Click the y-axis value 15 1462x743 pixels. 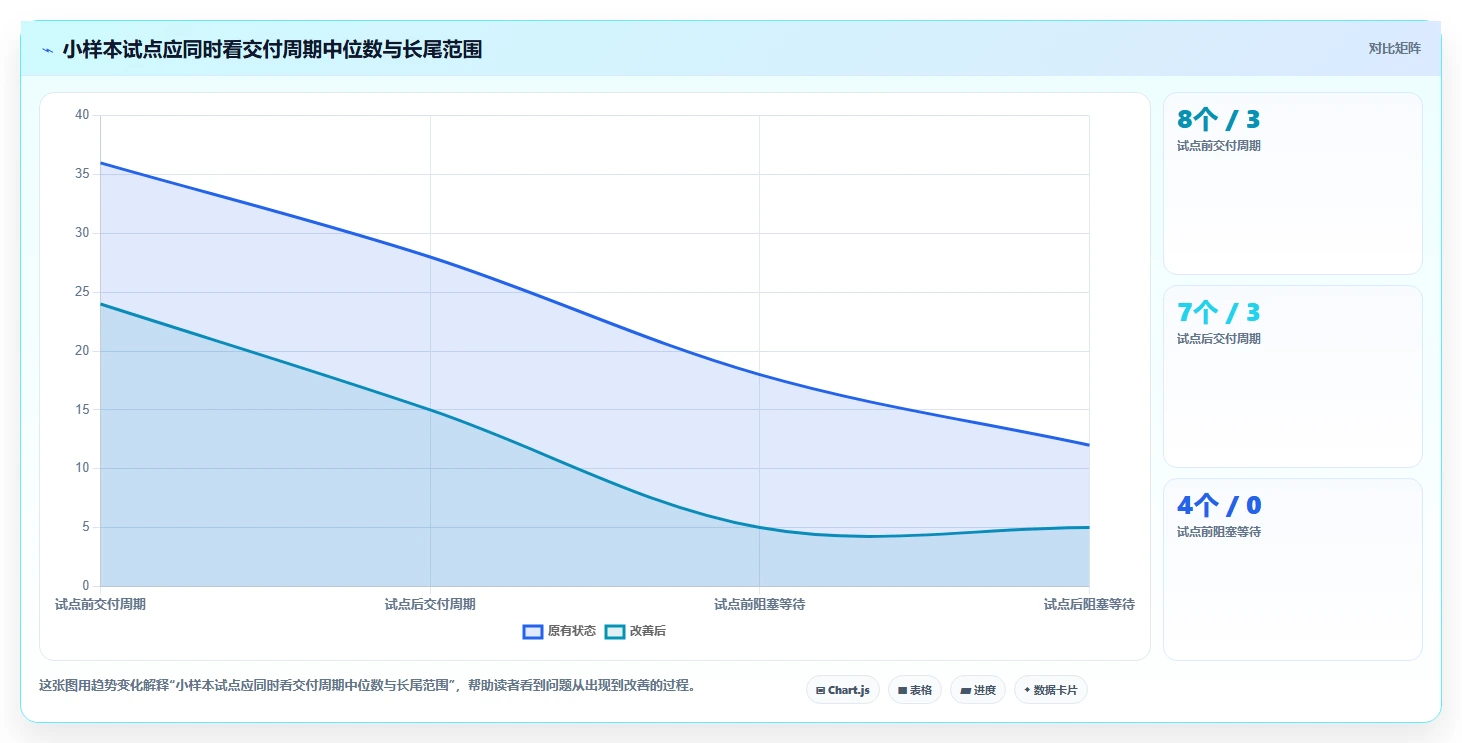click(x=82, y=409)
